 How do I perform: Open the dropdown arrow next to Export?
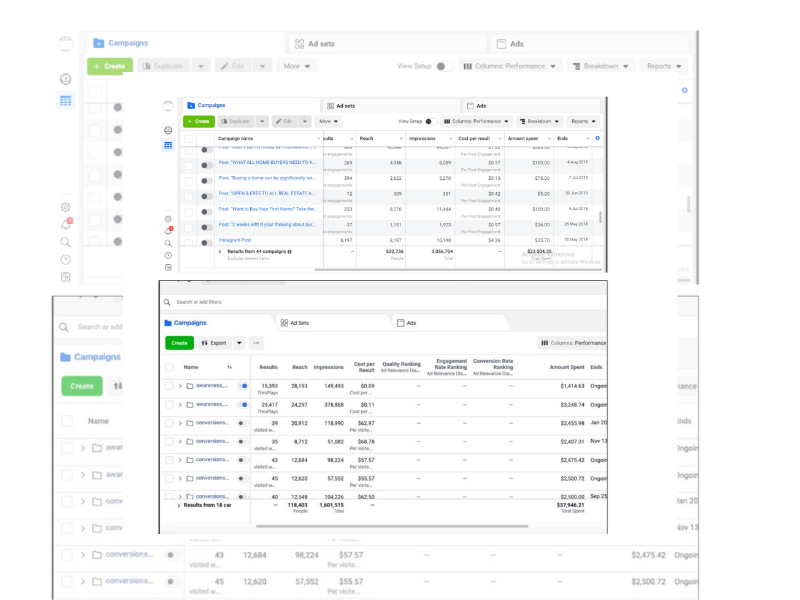coord(237,343)
